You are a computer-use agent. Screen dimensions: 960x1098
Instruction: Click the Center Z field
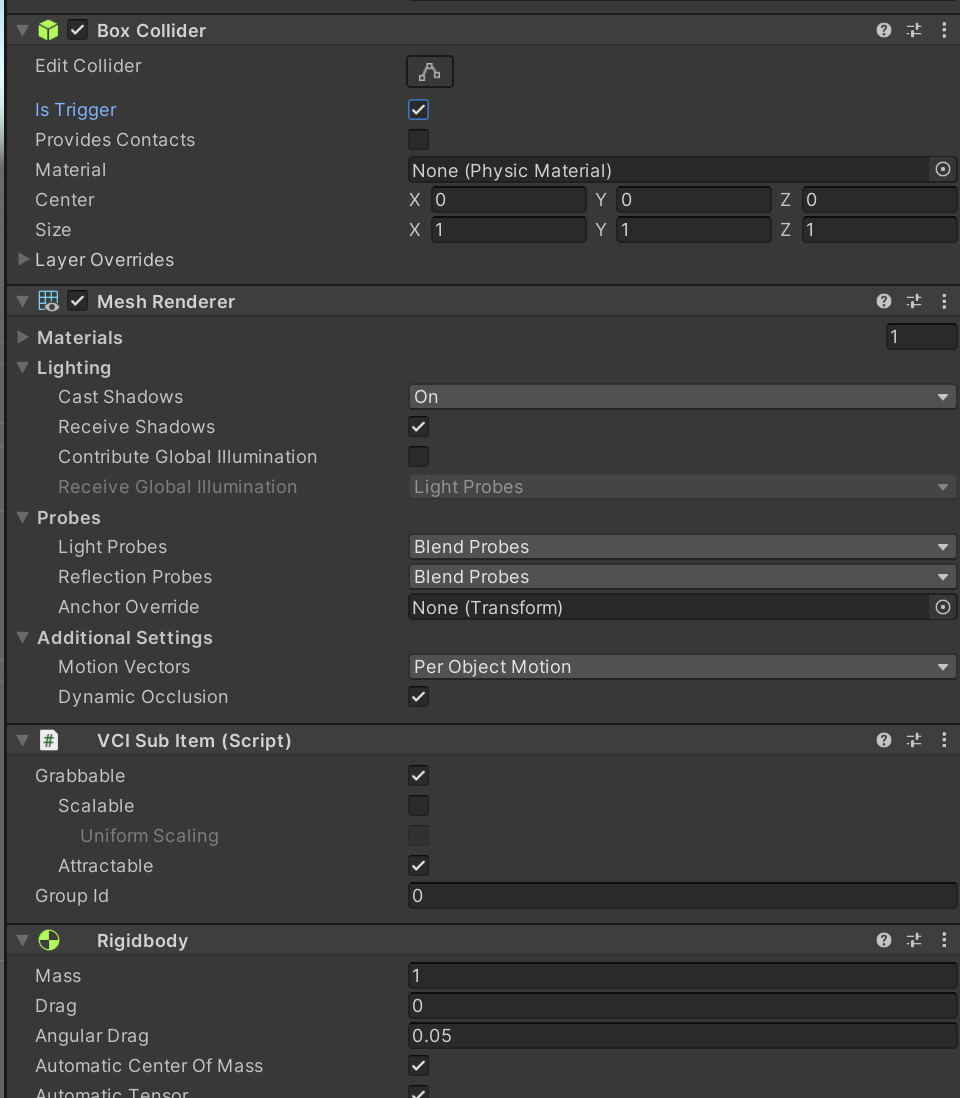879,200
